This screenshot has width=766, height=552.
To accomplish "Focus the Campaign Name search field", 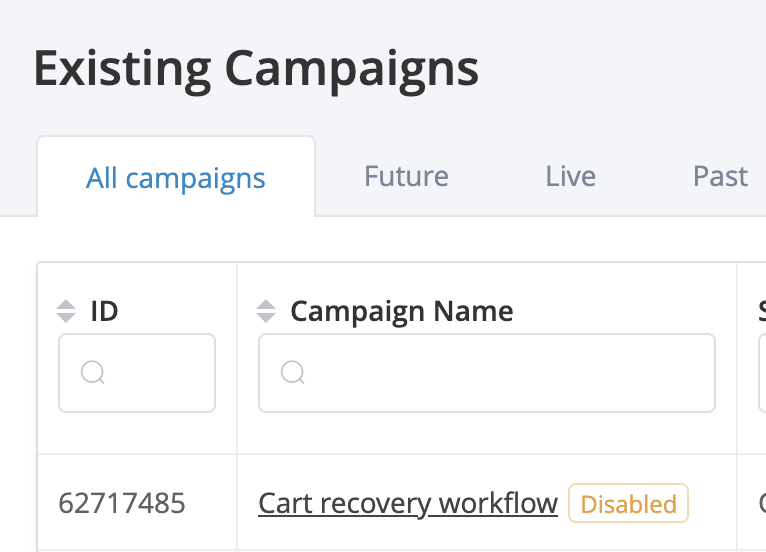I will pos(500,373).
